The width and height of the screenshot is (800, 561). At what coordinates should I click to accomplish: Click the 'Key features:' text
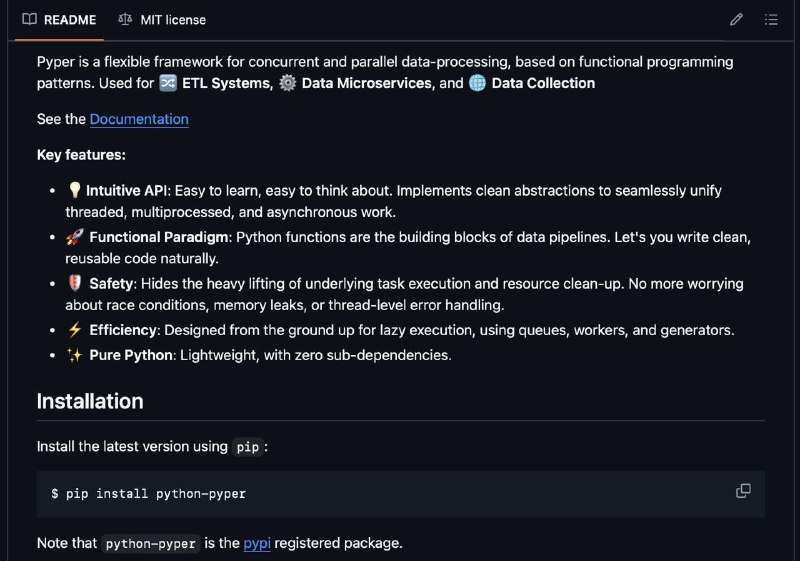(81, 155)
